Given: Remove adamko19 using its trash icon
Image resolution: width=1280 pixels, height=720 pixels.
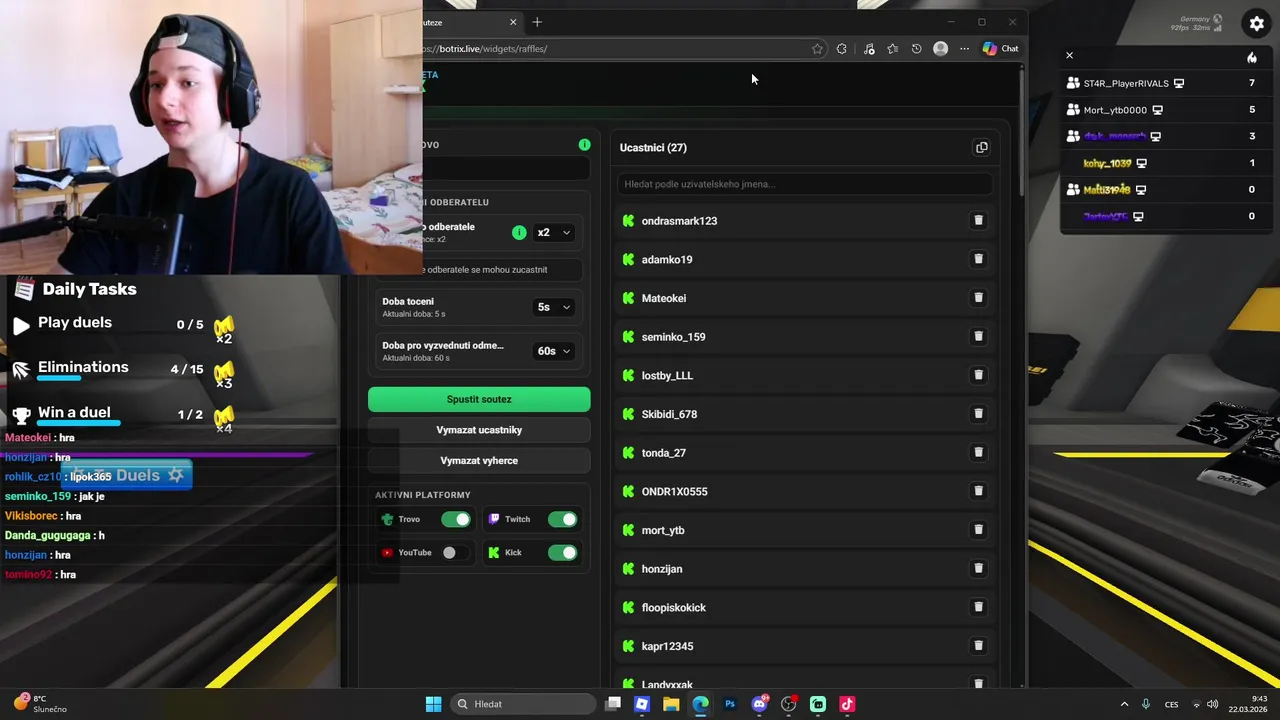Looking at the screenshot, I should pyautogui.click(x=979, y=259).
